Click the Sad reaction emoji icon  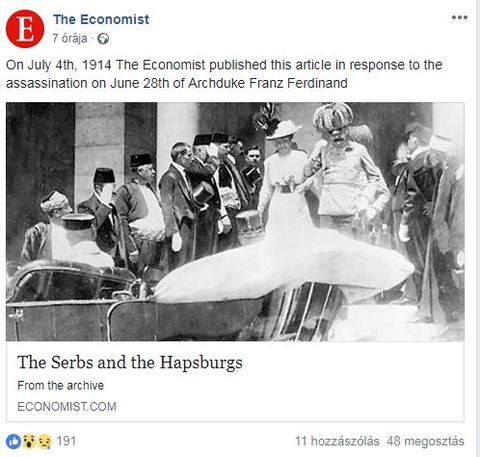point(45,442)
